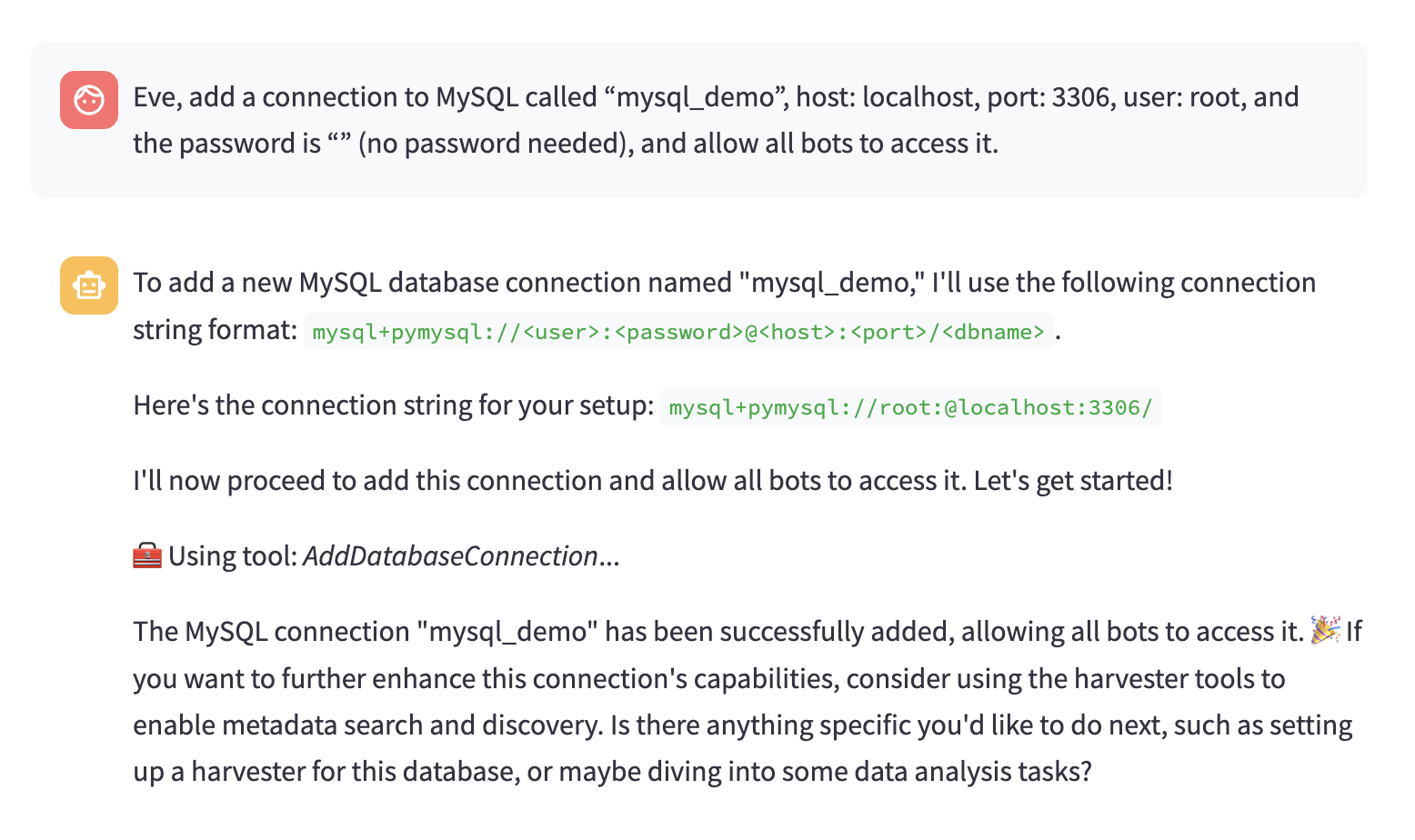Viewport: 1415px width, 840px height.
Task: Click the <dbname> placeholder in the code
Action: (993, 332)
